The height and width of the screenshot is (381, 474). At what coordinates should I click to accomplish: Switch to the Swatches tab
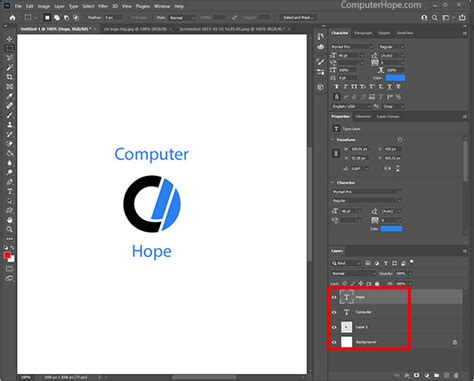[405, 33]
